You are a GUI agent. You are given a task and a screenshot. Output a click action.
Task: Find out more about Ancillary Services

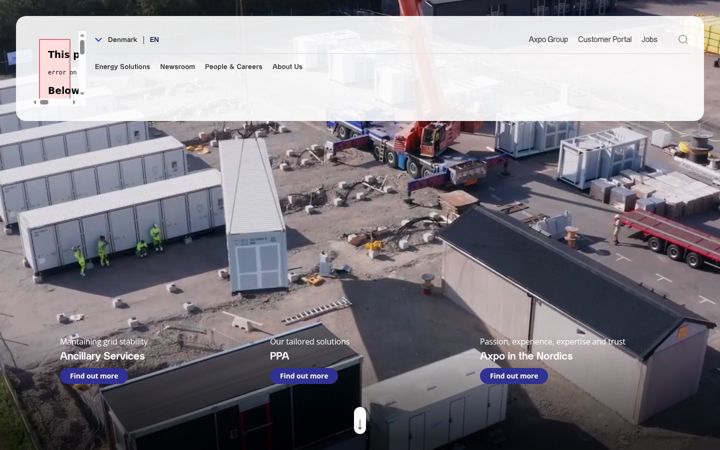click(94, 376)
